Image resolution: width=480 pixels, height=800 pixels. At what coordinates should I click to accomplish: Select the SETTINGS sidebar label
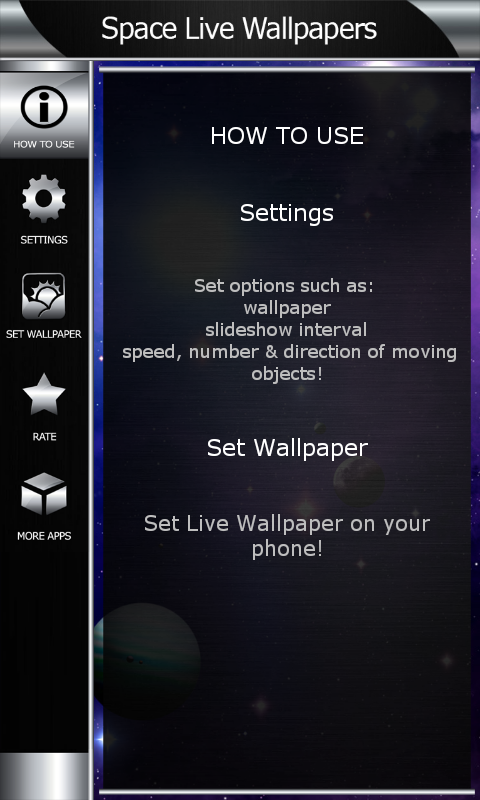click(x=44, y=240)
